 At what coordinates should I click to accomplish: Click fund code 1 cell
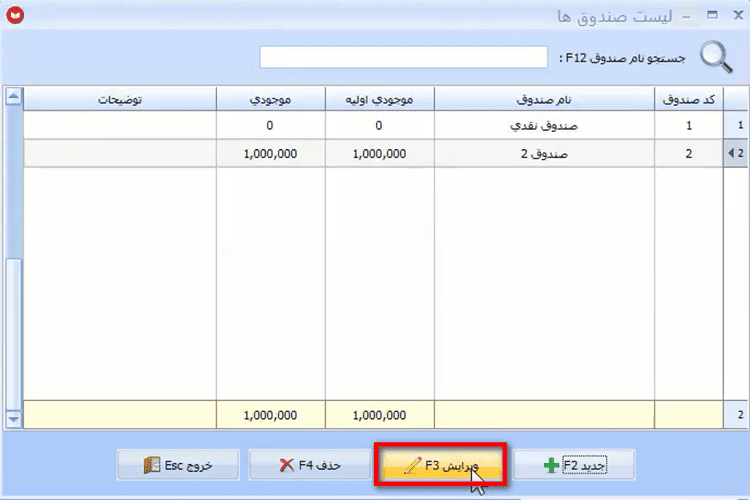(688, 125)
